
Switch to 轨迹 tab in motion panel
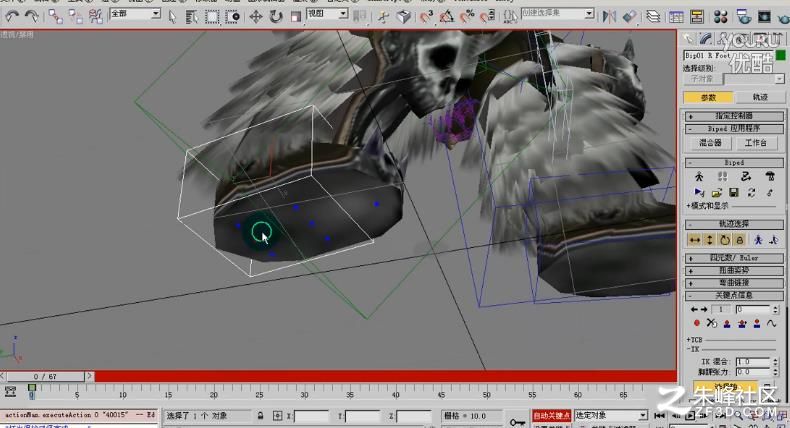tap(760, 97)
